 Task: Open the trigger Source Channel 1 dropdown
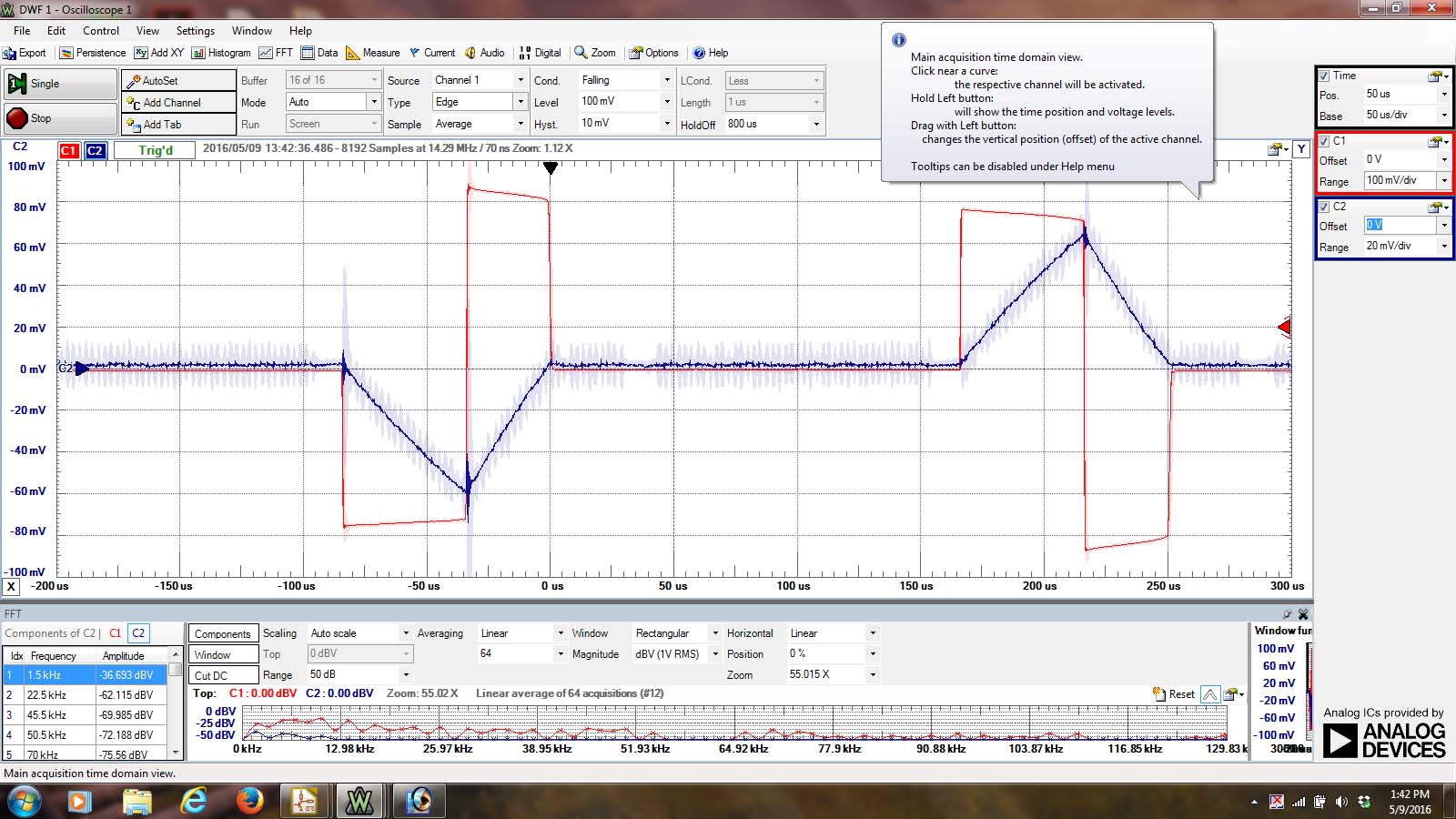pyautogui.click(x=520, y=80)
